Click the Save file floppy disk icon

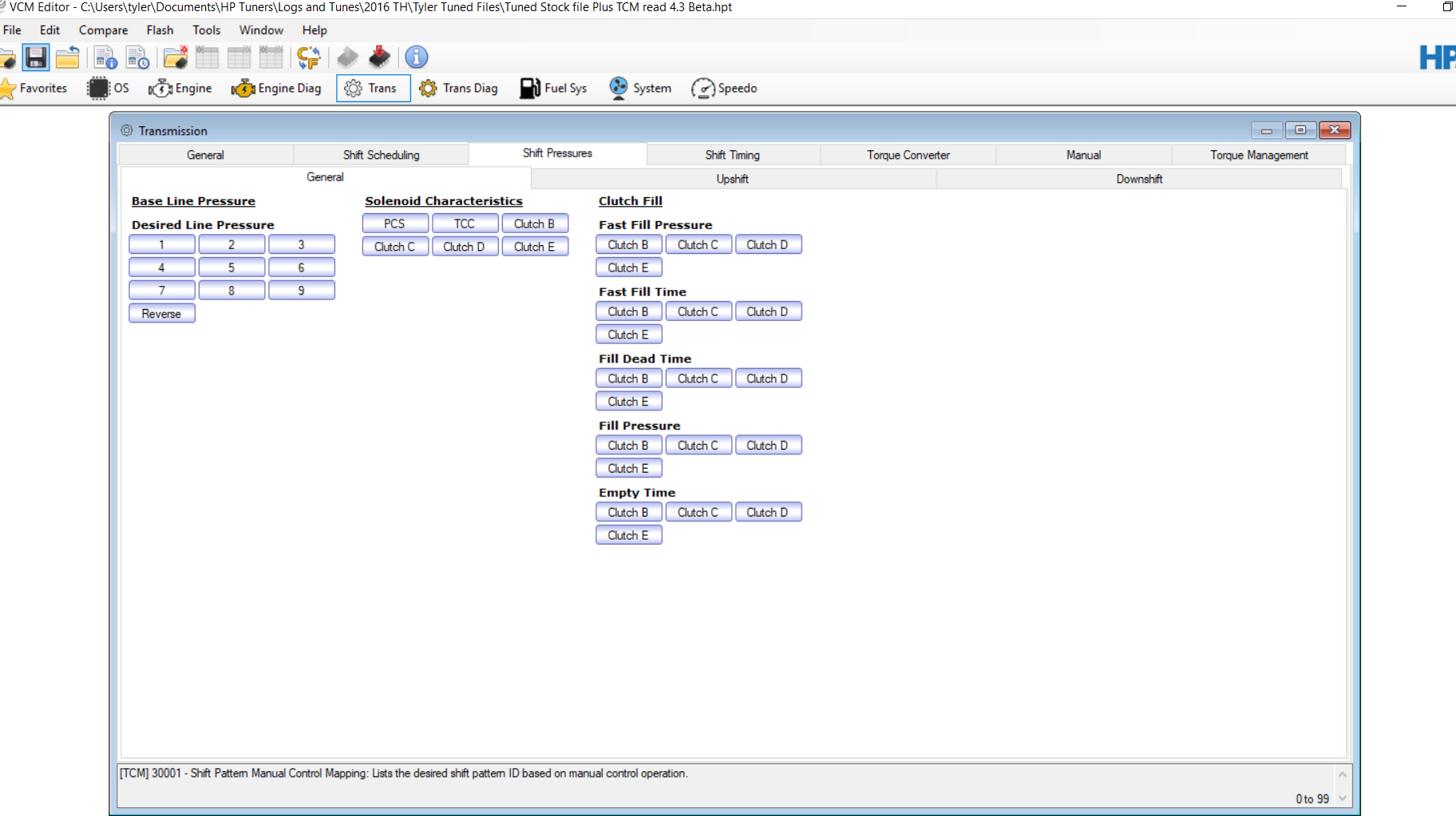36,57
